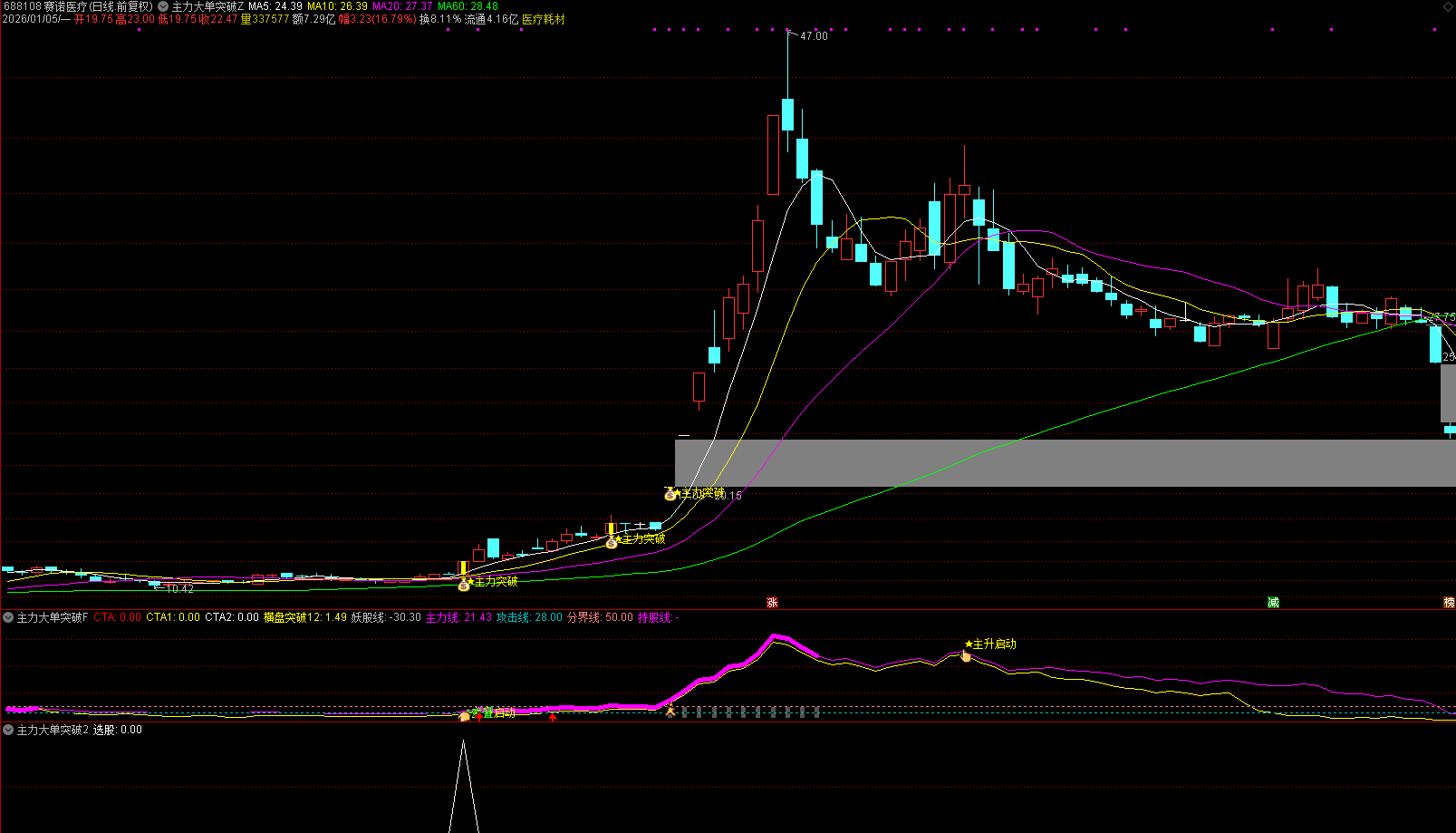
Task: Click the 主力大单突破F indicator name
Action: coord(53,617)
